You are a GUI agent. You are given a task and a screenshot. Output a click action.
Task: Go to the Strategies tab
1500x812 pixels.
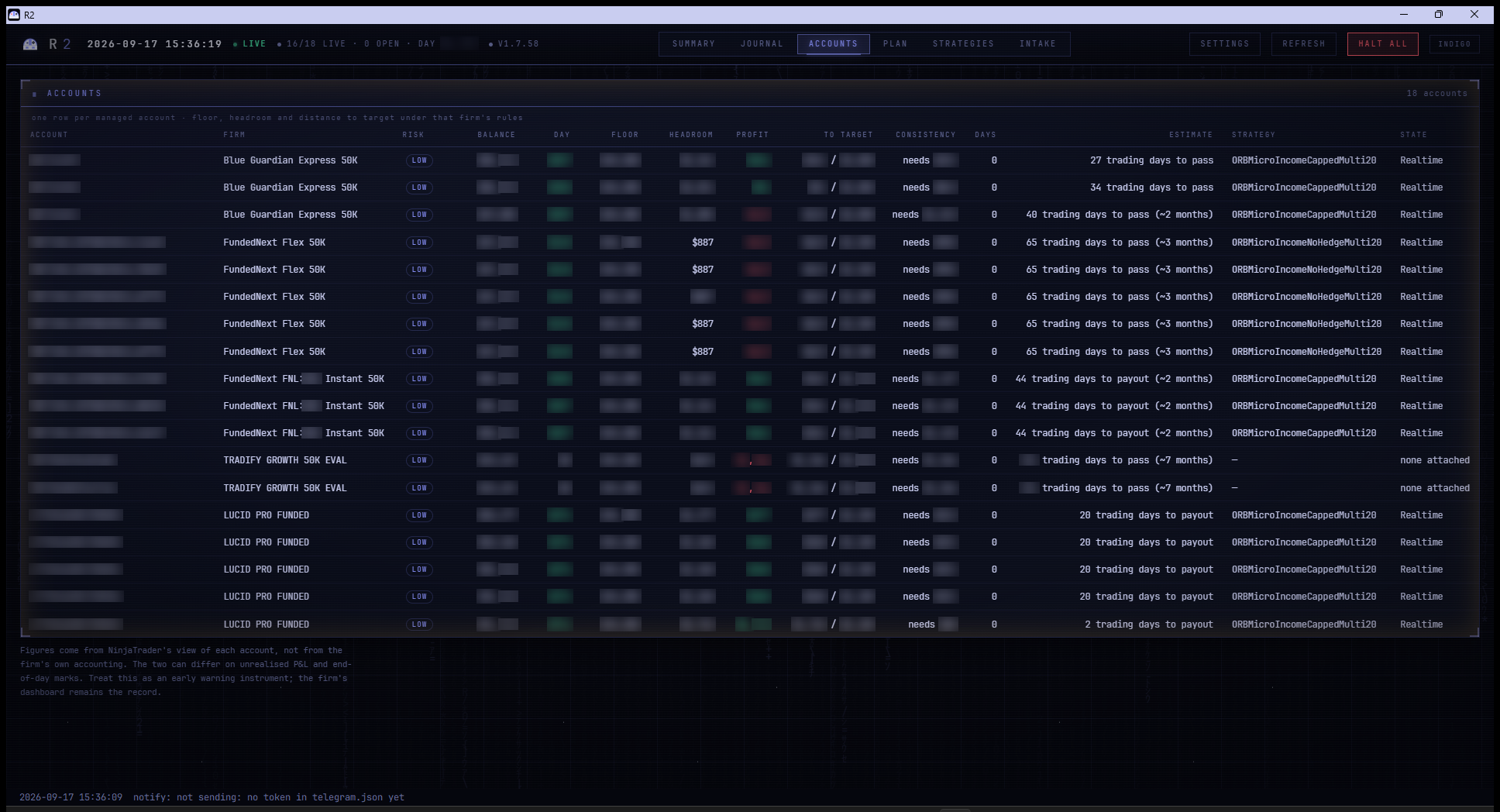(x=963, y=44)
